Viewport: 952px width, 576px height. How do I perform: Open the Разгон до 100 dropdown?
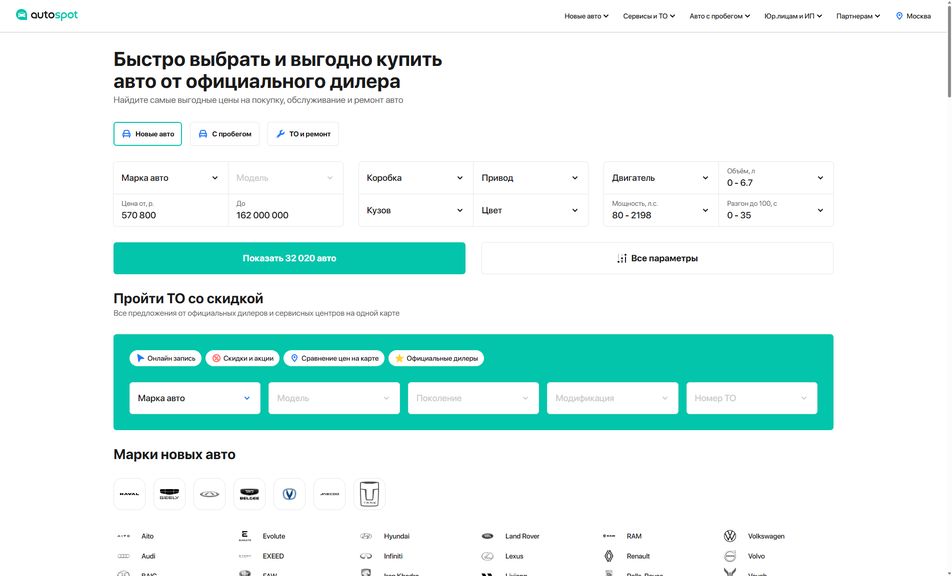point(776,210)
